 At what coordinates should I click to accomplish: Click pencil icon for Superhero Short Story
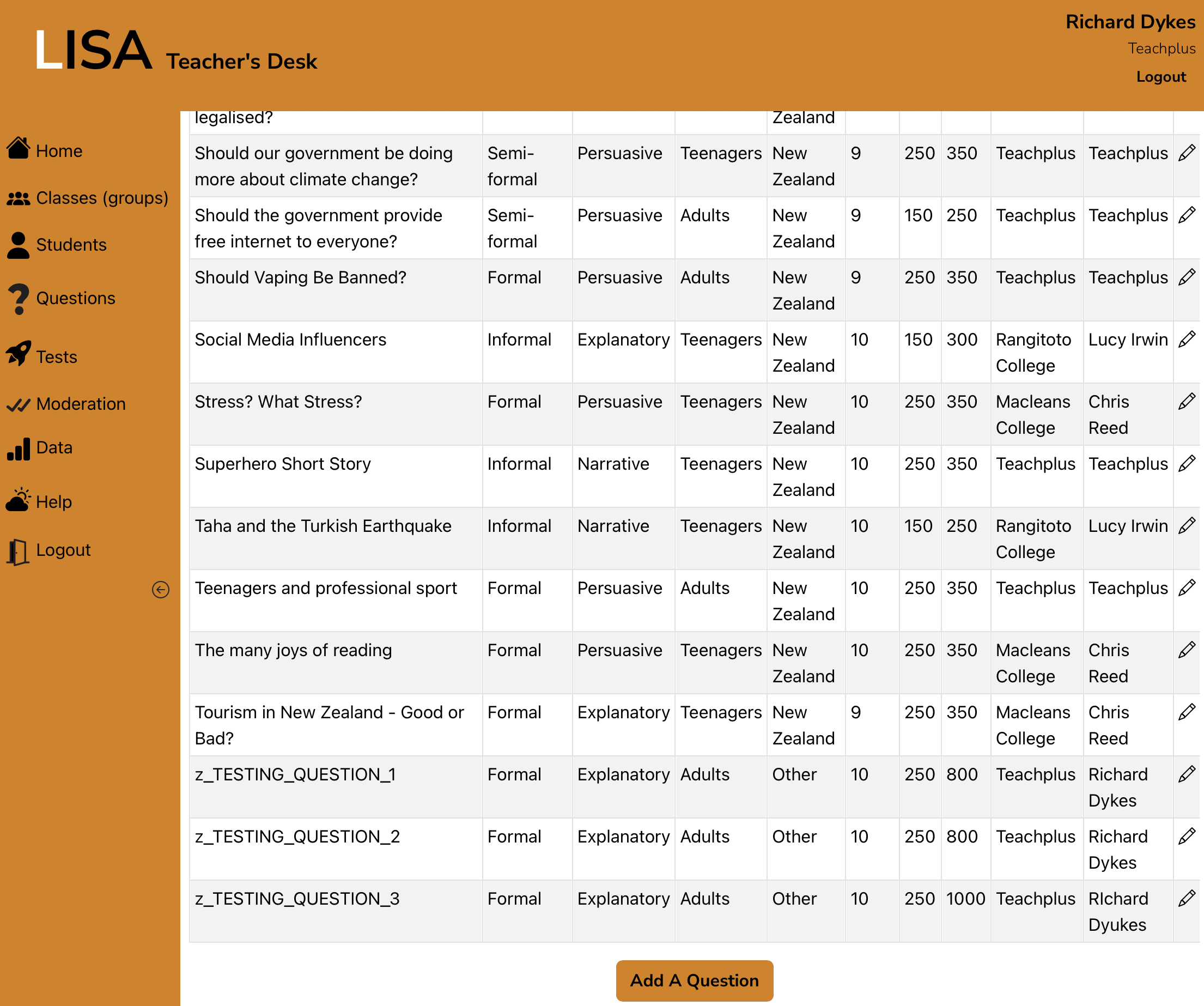point(1186,463)
